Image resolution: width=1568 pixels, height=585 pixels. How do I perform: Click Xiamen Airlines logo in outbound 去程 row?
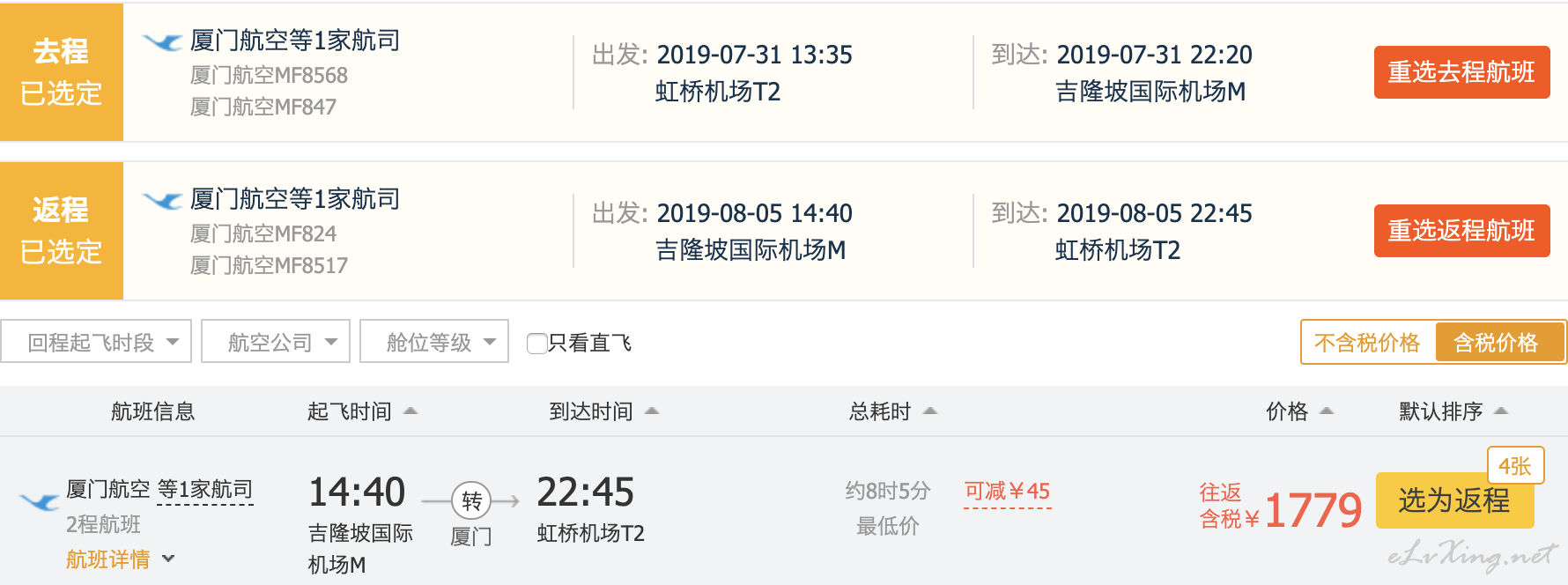coord(163,41)
